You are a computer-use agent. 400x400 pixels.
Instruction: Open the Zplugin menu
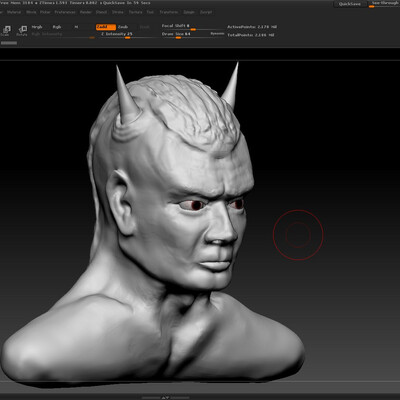click(x=189, y=12)
